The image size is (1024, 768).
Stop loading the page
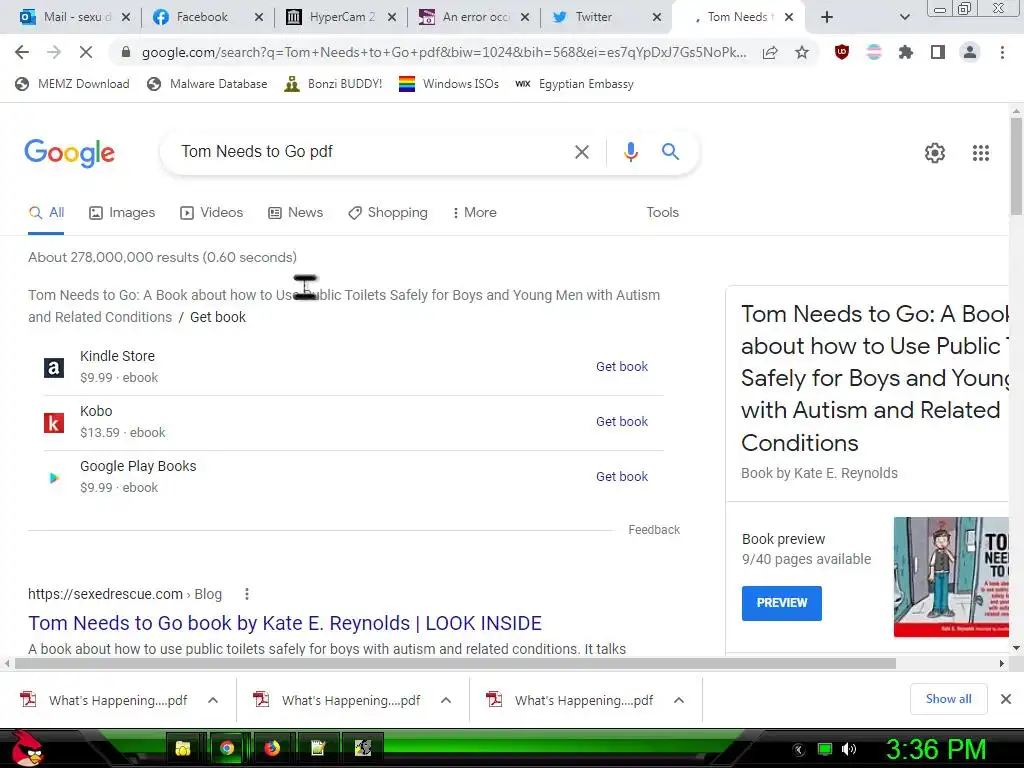[86, 52]
